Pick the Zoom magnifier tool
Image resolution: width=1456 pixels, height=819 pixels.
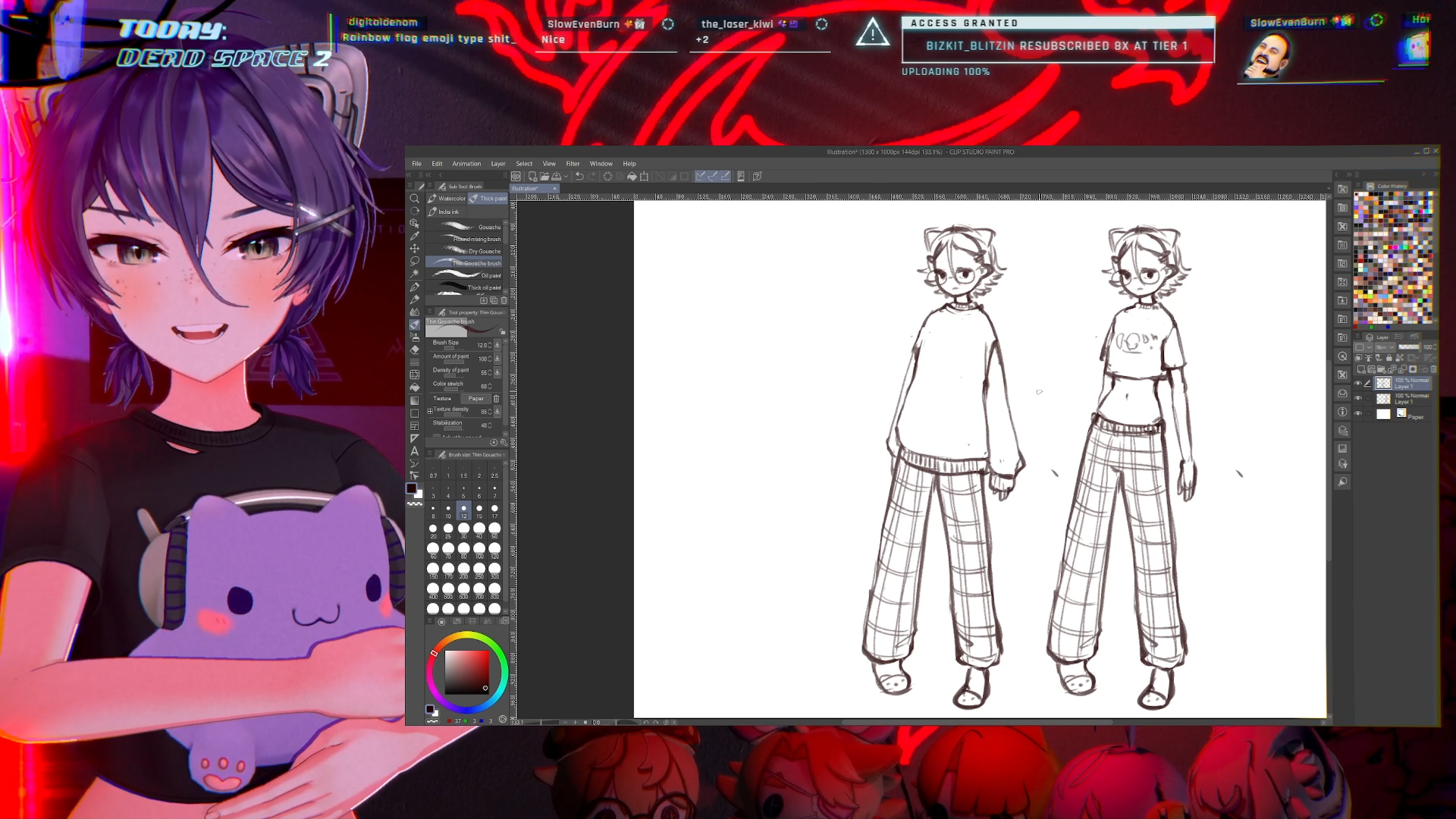(415, 199)
